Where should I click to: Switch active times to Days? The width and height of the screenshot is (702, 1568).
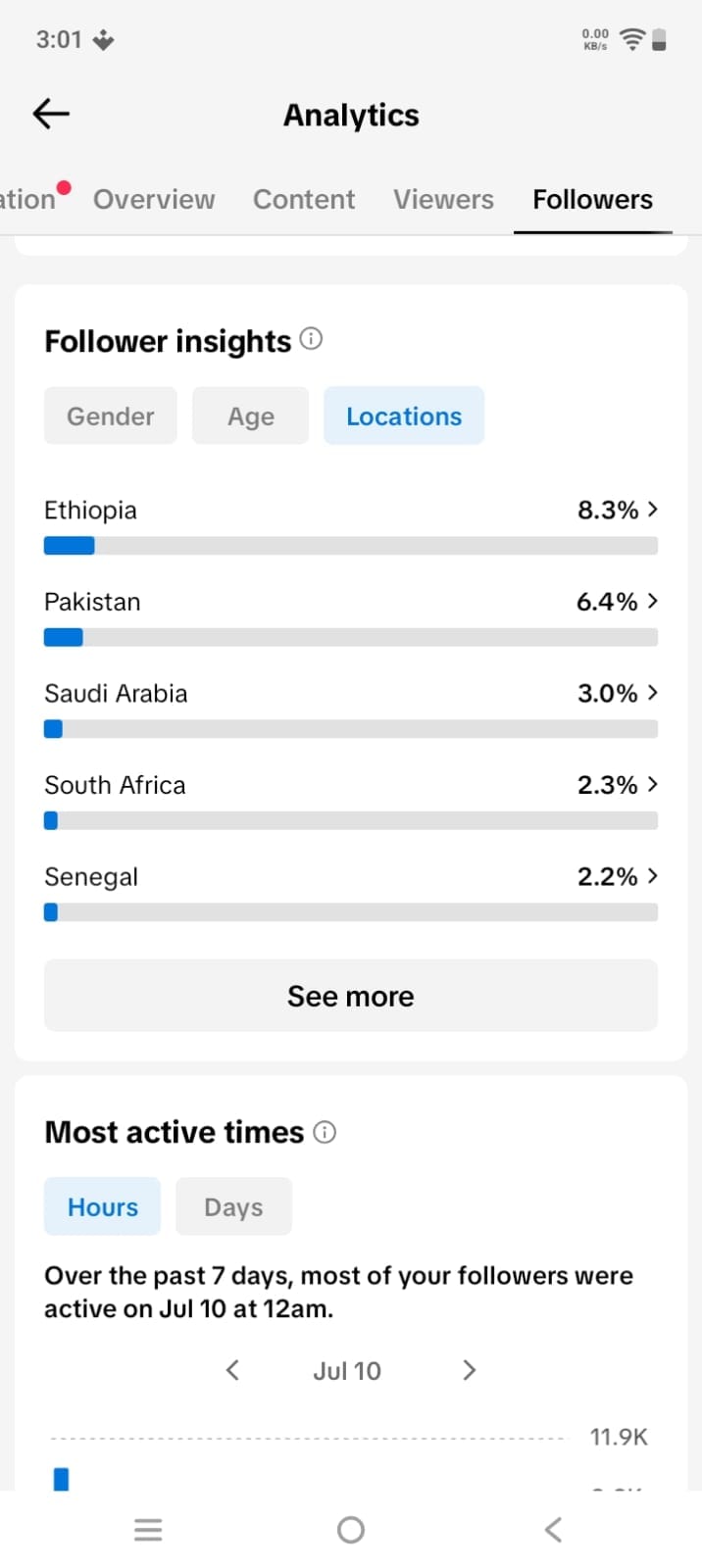[x=233, y=1206]
